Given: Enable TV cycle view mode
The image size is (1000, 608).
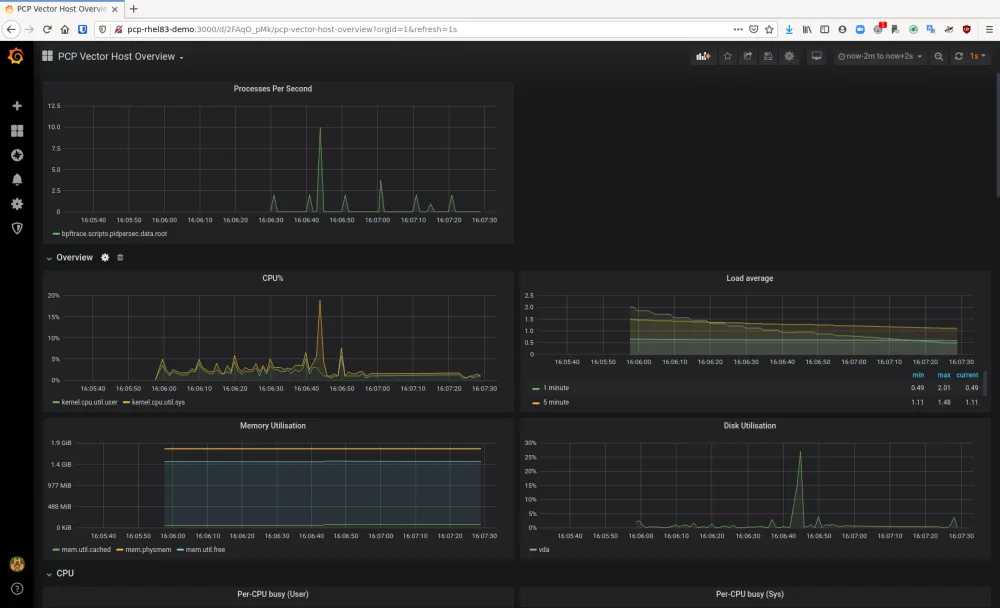Looking at the screenshot, I should click(816, 57).
